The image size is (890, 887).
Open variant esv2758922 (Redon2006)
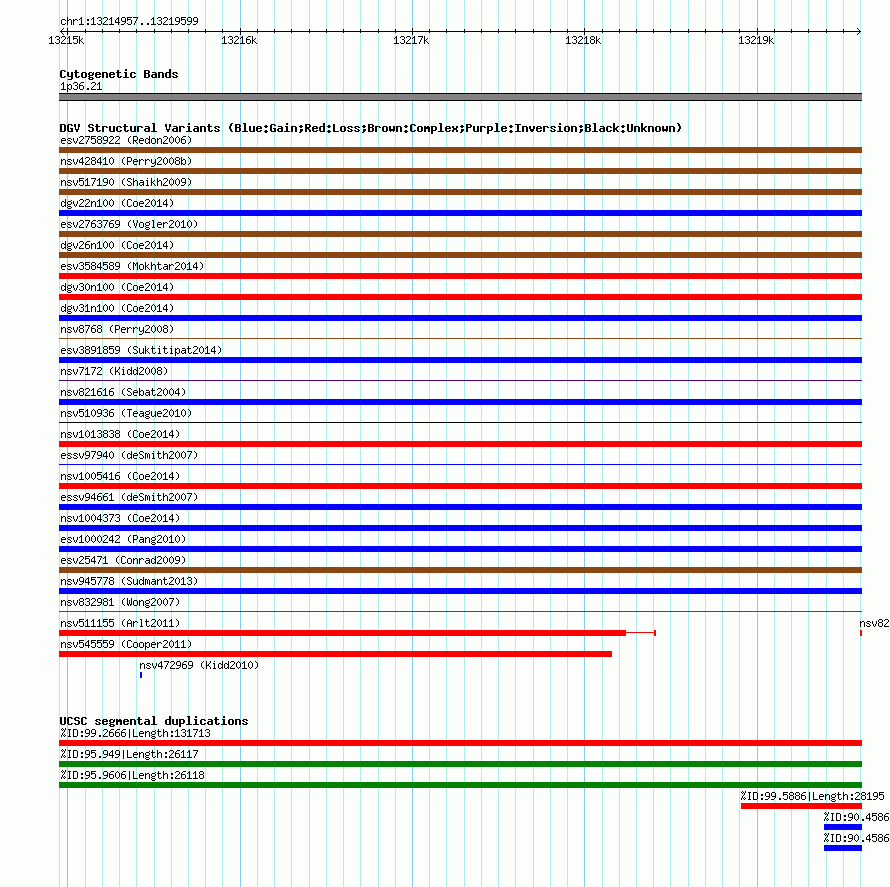tap(126, 140)
